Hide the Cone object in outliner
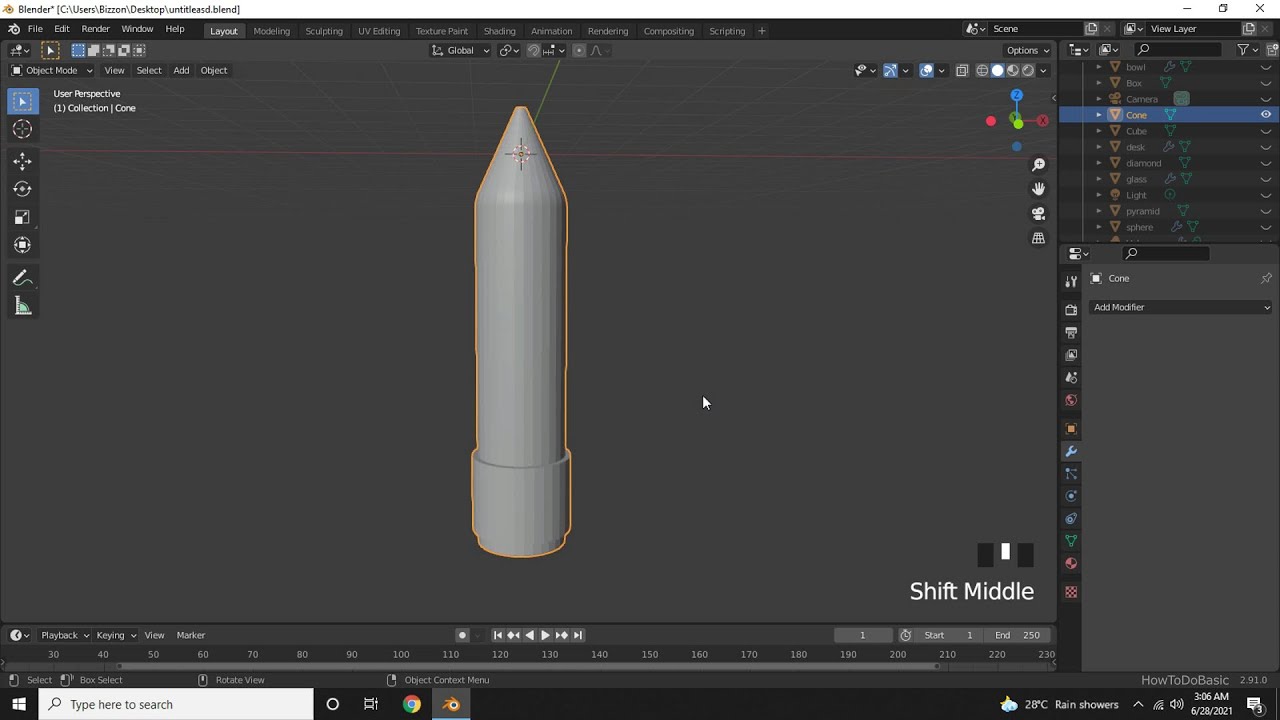The image size is (1280, 720). tap(1265, 115)
